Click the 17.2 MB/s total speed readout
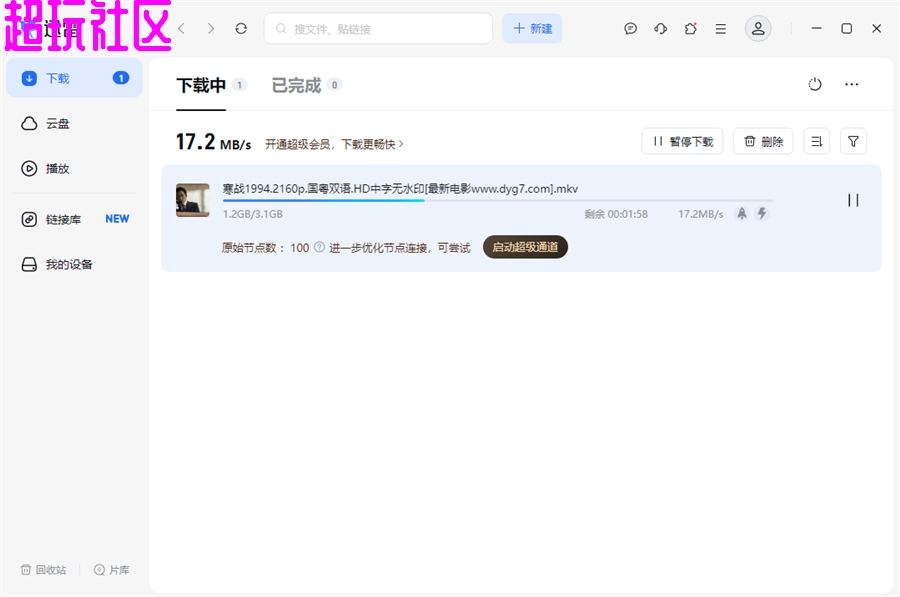 click(x=214, y=142)
